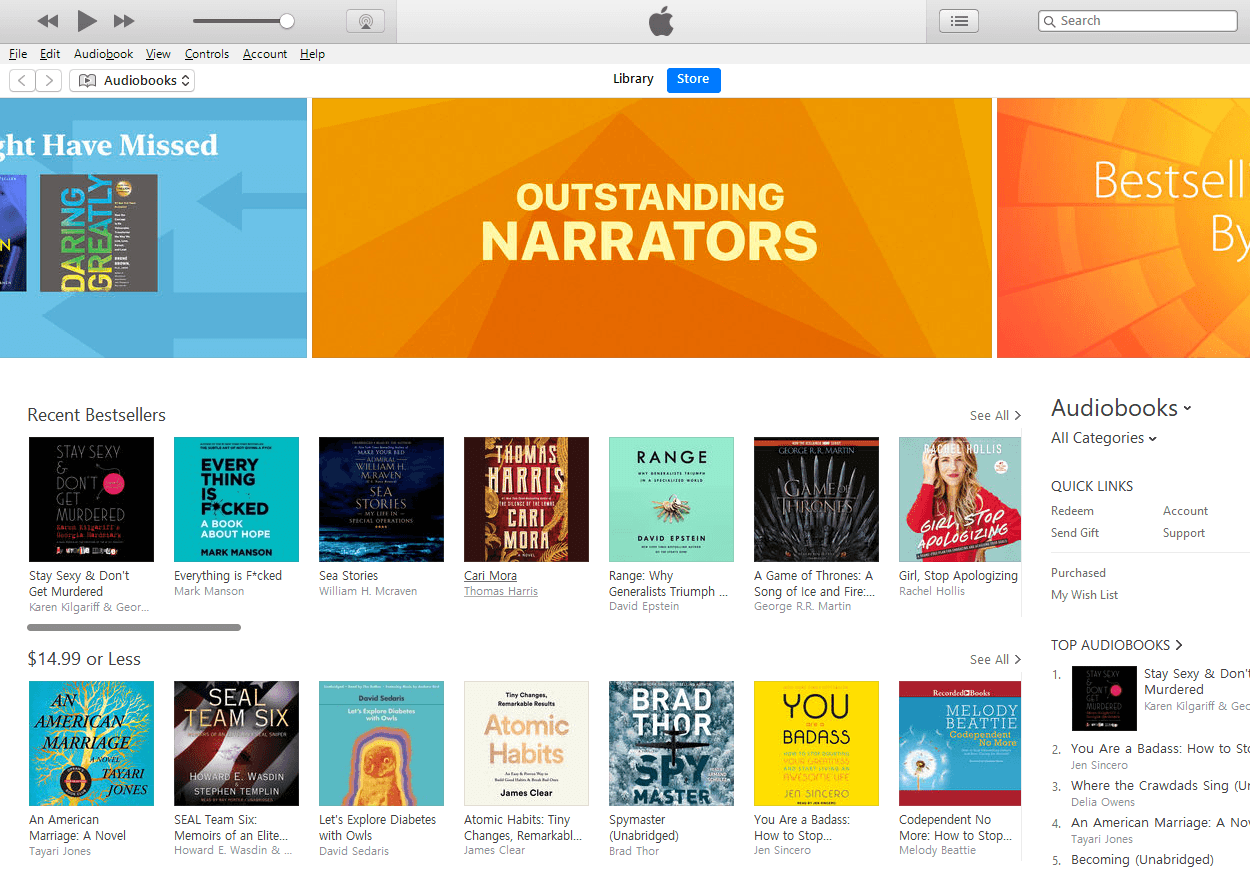Open the Game of Thrones cover
Image resolution: width=1250 pixels, height=870 pixels.
(816, 499)
